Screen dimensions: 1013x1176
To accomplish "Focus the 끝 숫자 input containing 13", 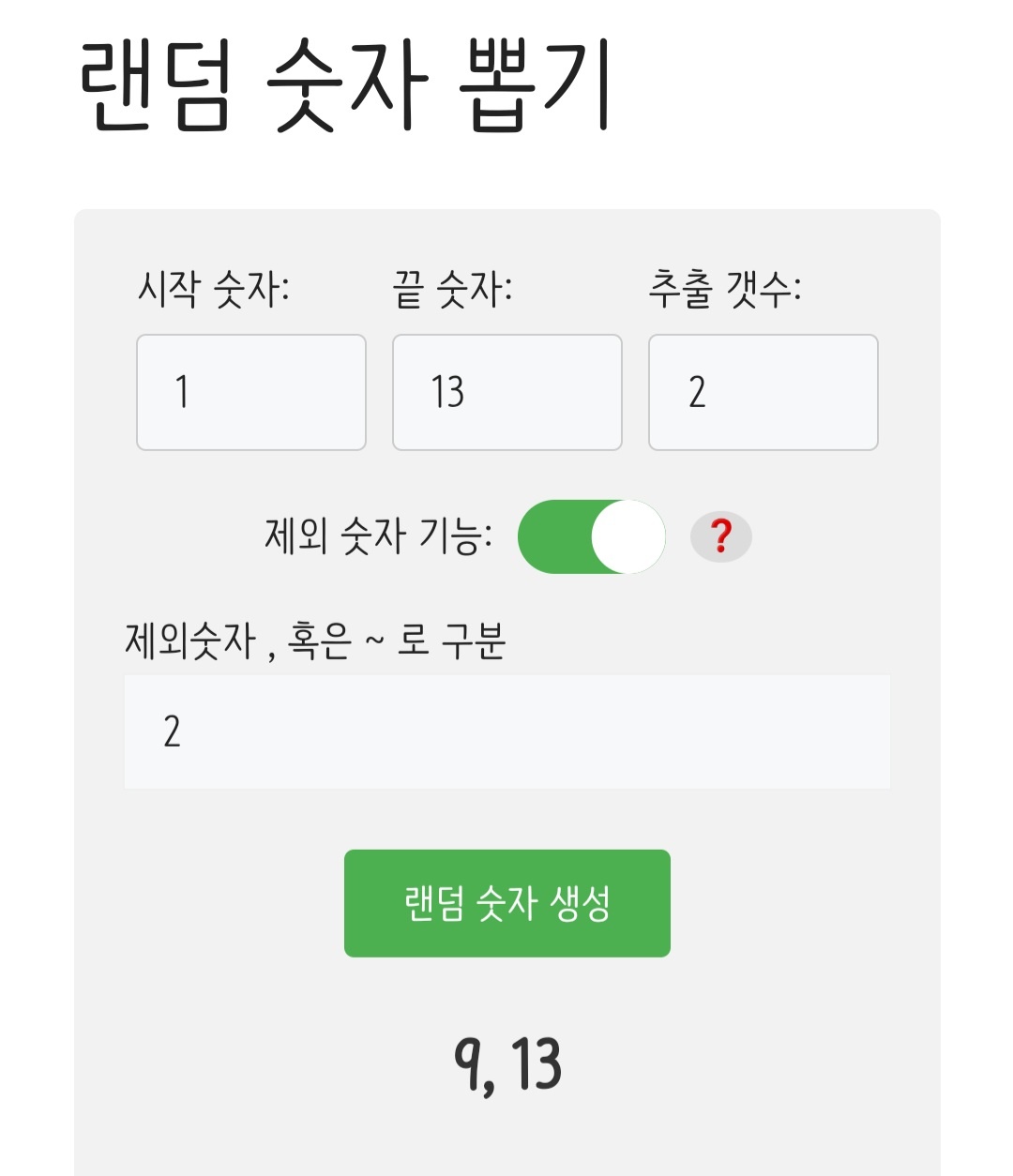I will tap(506, 392).
